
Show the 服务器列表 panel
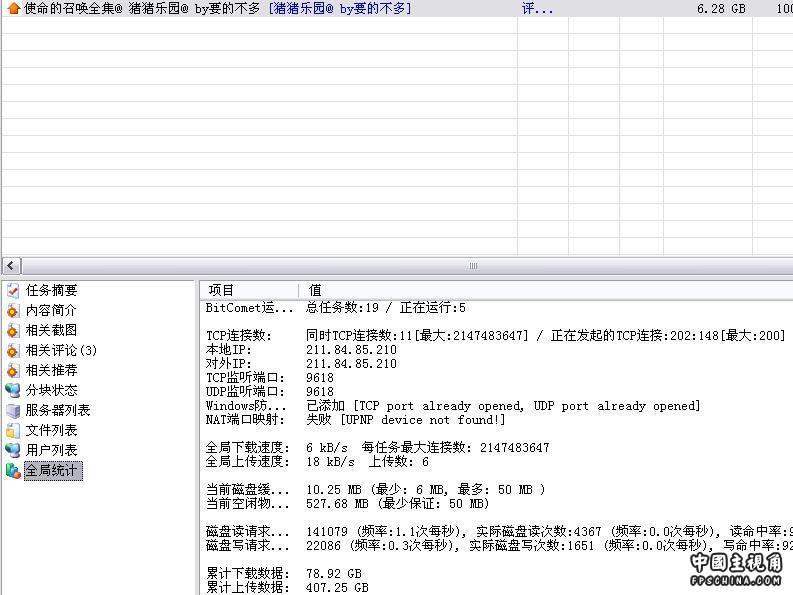pos(58,410)
